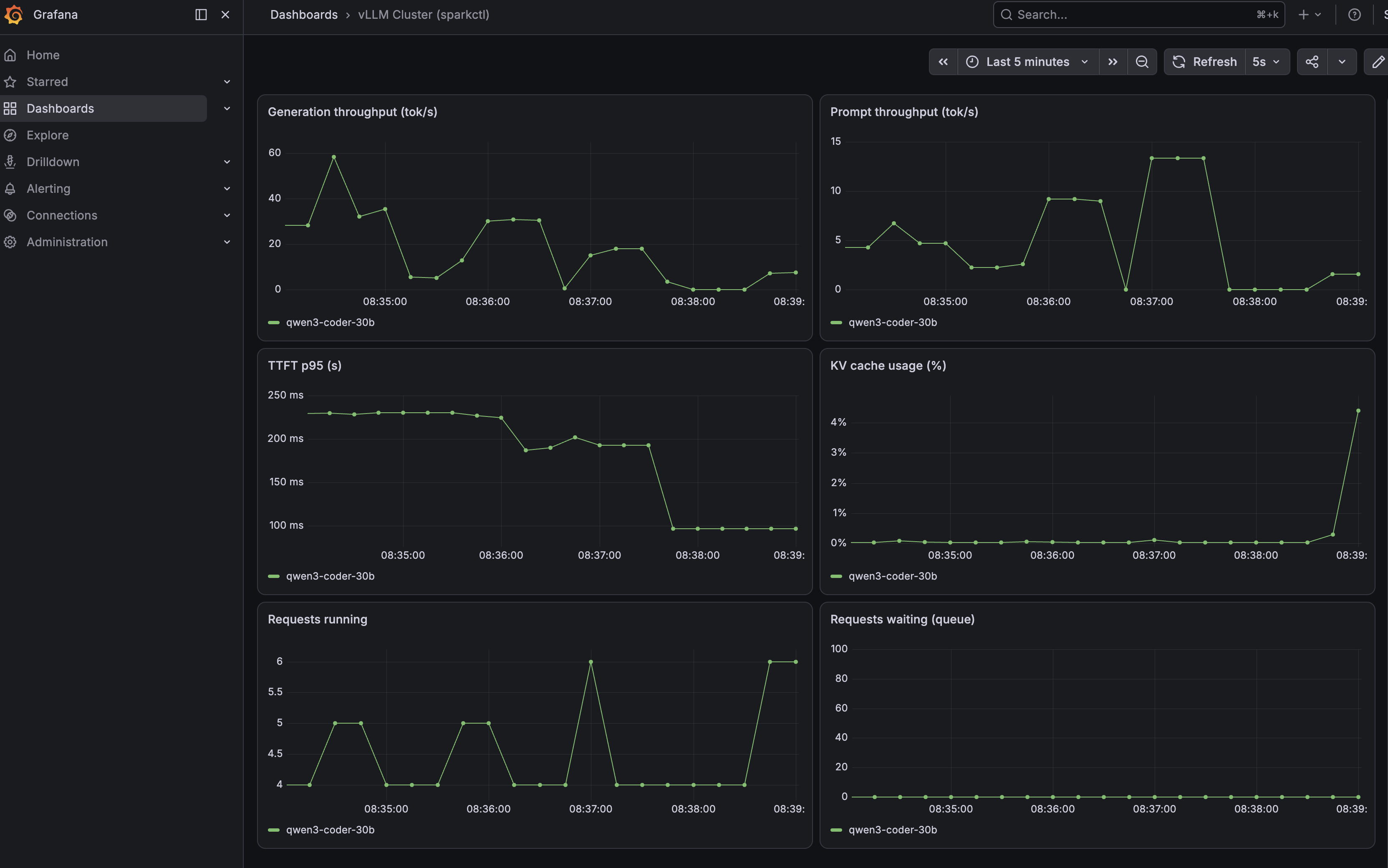
Task: Click the Grafana logo icon
Action: tap(13, 15)
